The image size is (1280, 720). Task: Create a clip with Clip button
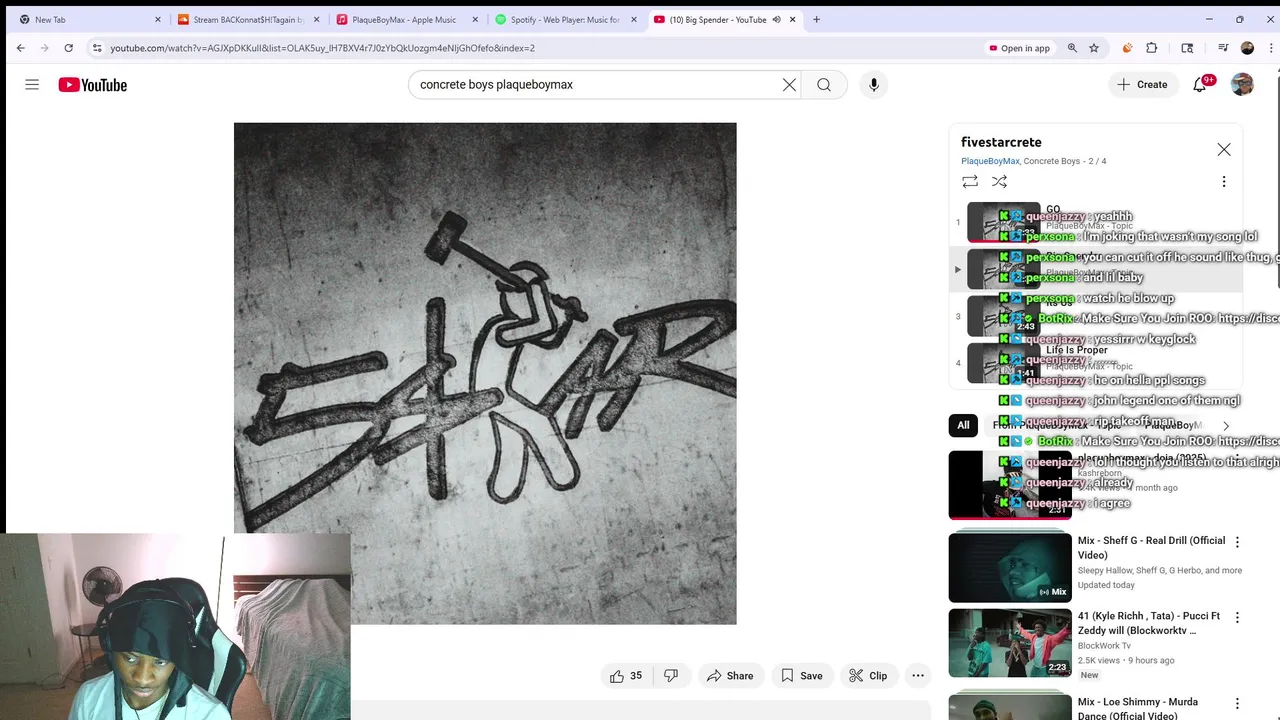point(868,676)
